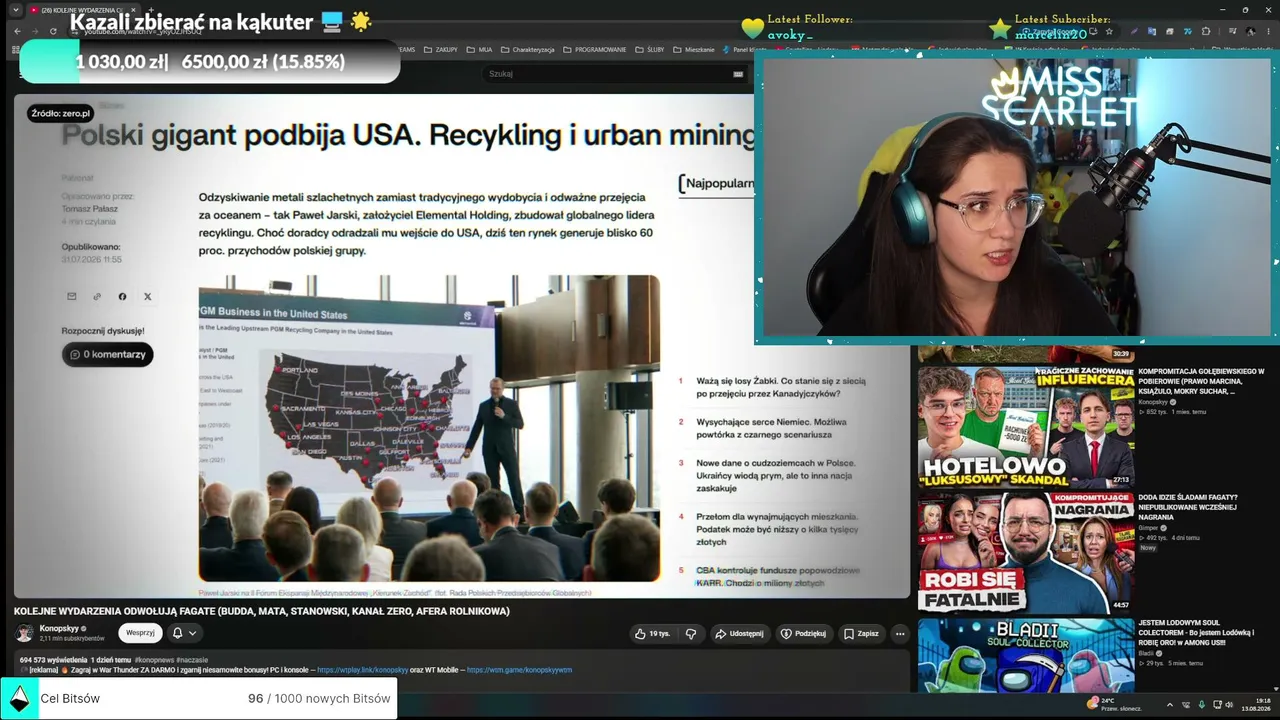The width and height of the screenshot is (1280, 720).
Task: Open the Żabka article, item 1 in the list
Action: tap(781, 387)
